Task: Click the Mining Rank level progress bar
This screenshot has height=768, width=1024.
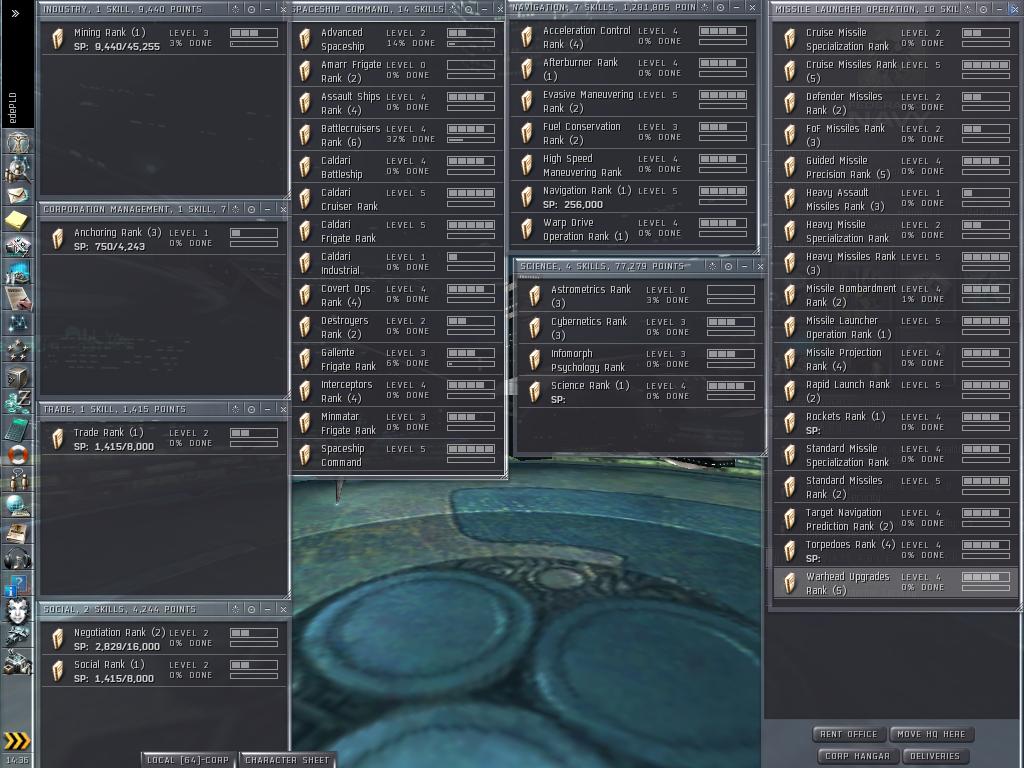Action: 254,33
